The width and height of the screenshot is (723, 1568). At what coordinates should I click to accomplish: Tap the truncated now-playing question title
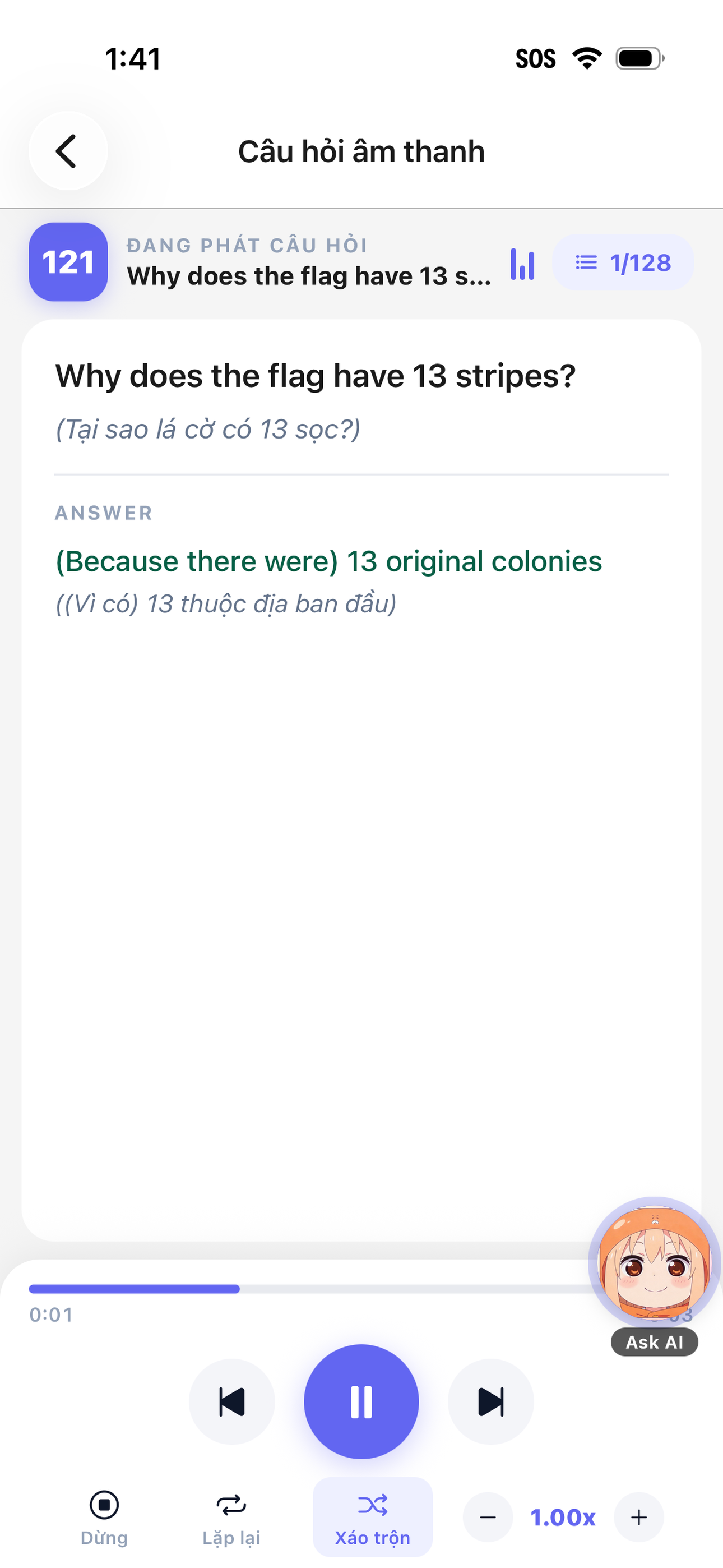[x=309, y=276]
